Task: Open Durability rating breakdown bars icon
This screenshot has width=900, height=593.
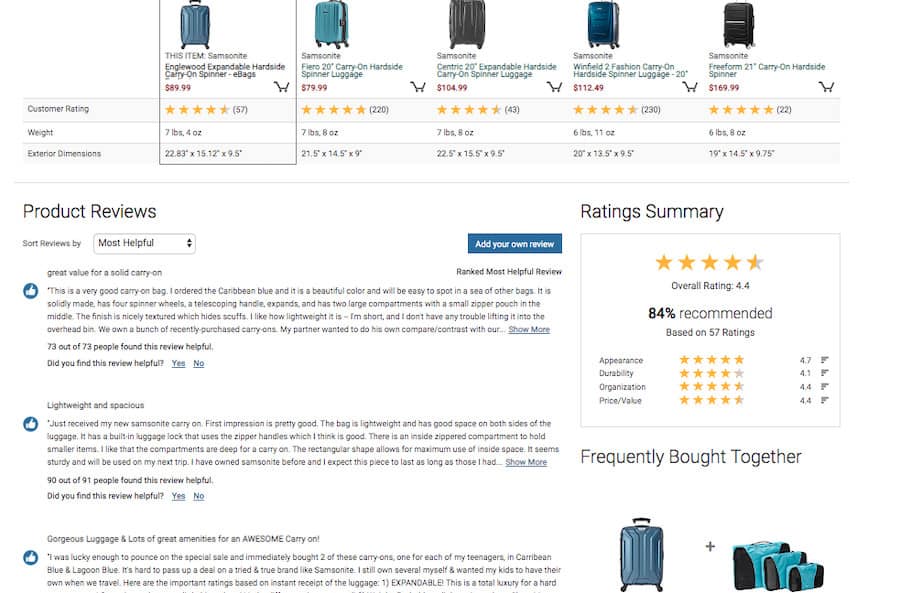Action: coord(824,373)
